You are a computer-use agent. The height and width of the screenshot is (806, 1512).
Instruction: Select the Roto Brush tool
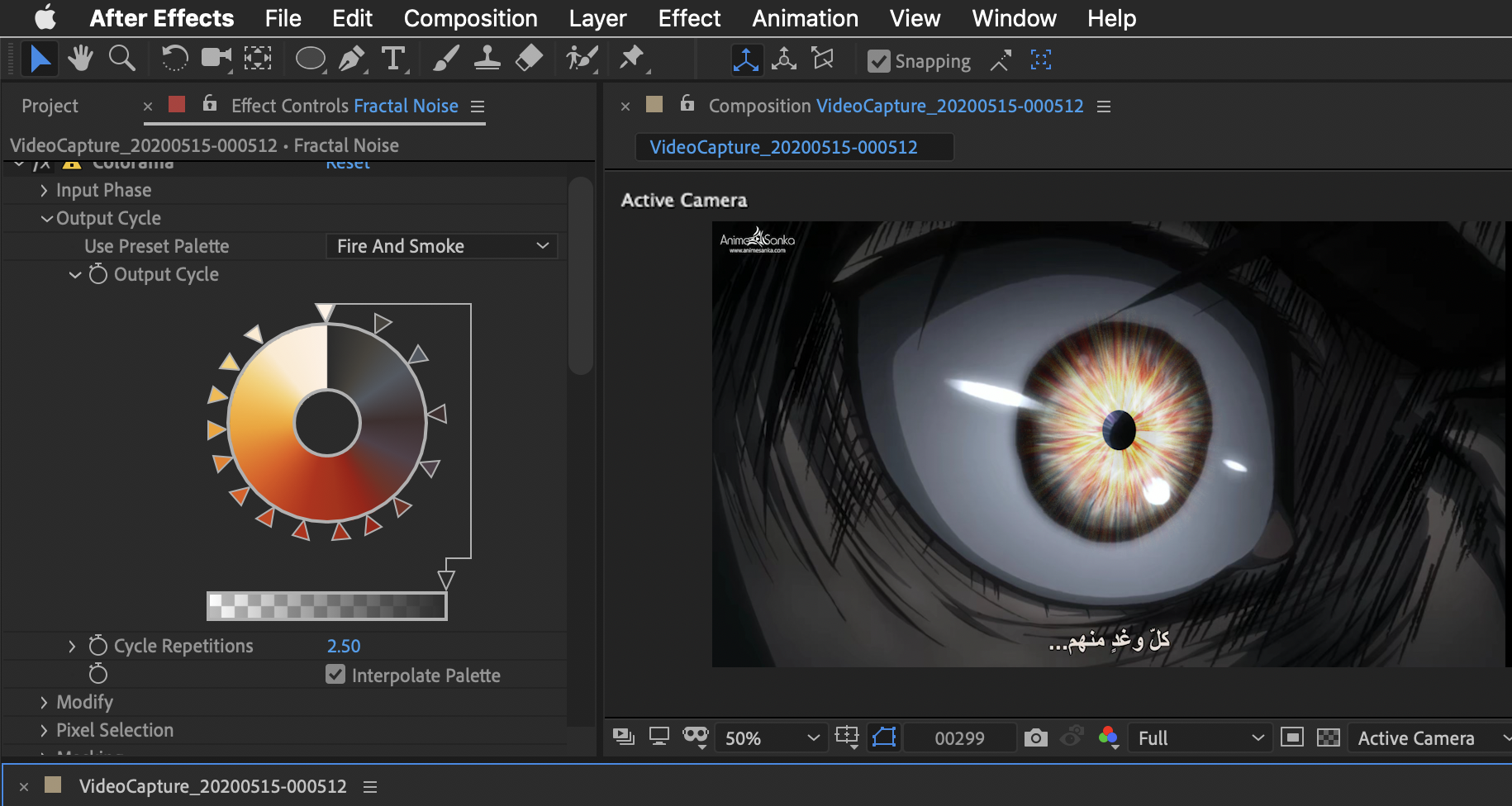pos(581,59)
